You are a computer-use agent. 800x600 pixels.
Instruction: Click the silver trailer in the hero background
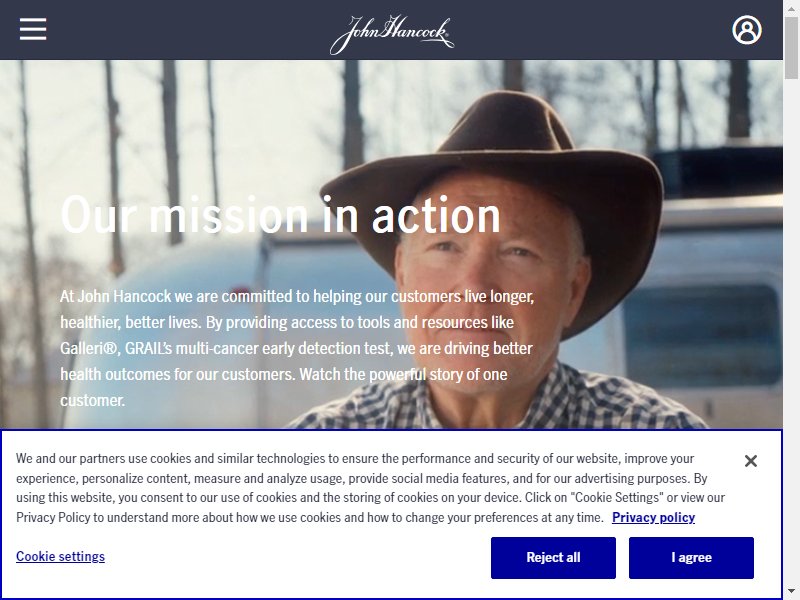click(x=704, y=306)
